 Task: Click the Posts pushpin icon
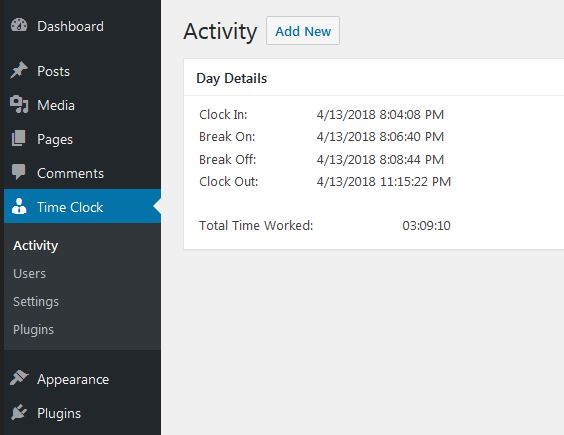click(x=19, y=71)
